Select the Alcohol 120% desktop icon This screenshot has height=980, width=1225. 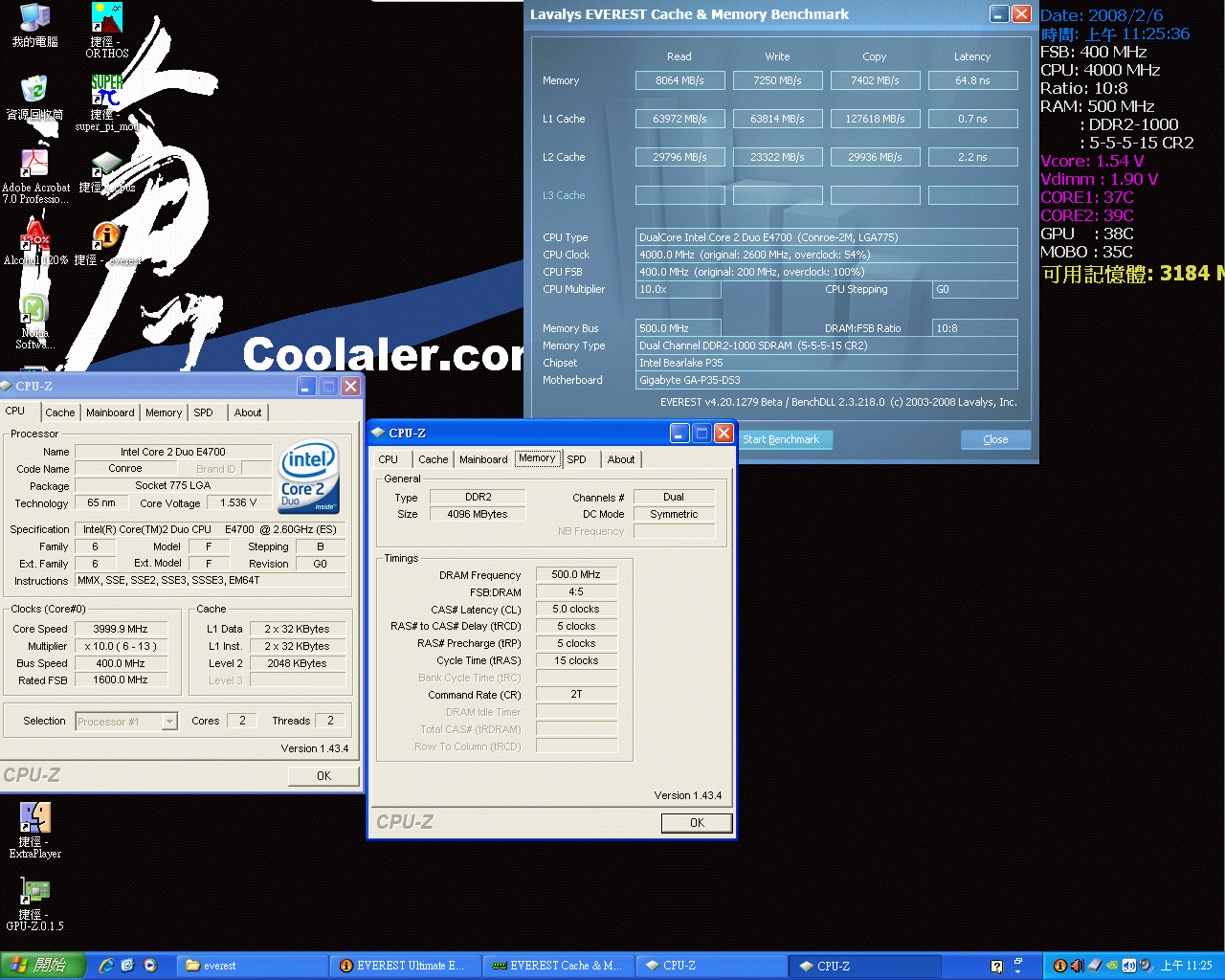35,243
